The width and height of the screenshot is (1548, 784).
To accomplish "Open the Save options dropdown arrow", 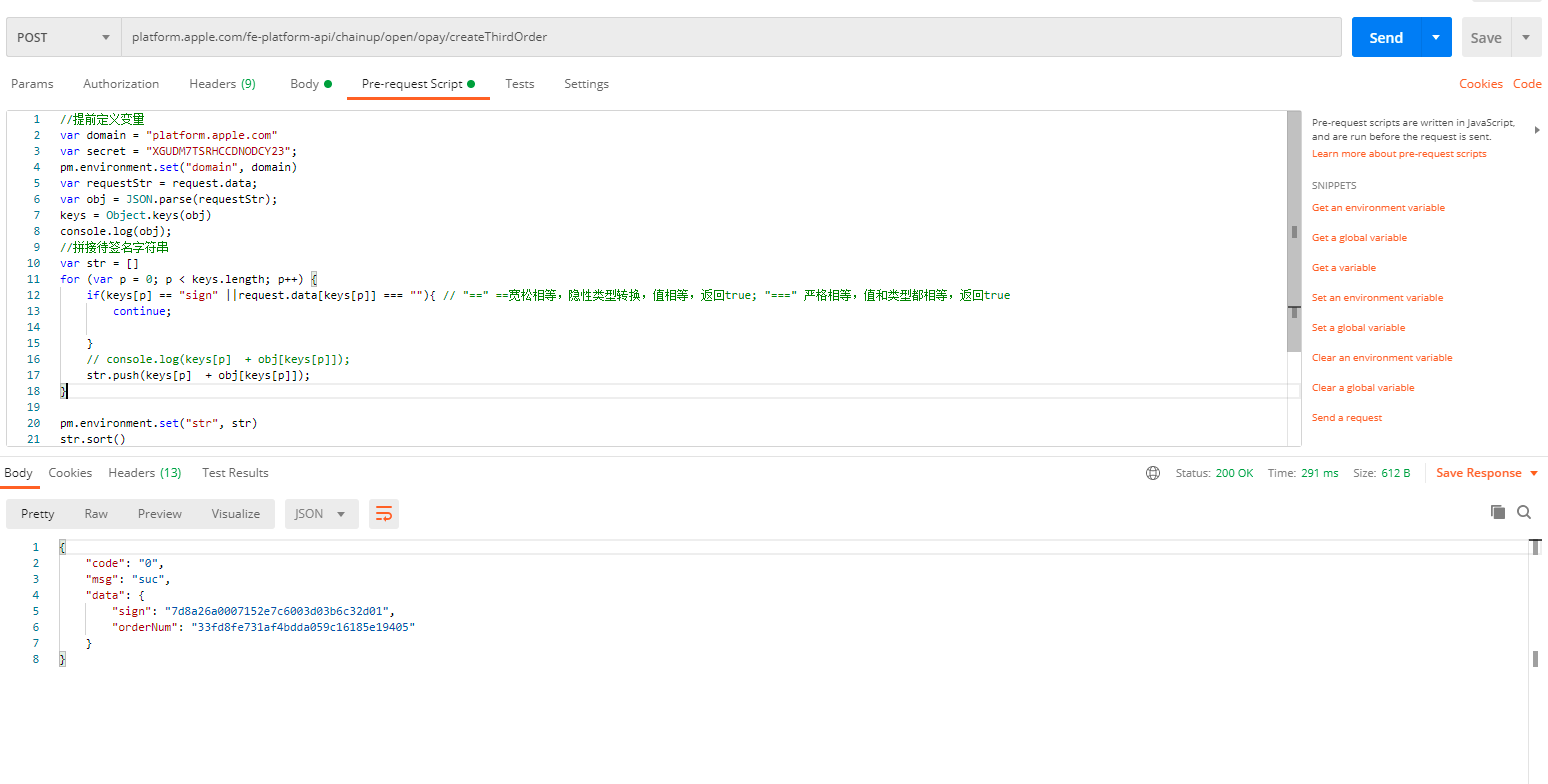I will coord(1525,37).
